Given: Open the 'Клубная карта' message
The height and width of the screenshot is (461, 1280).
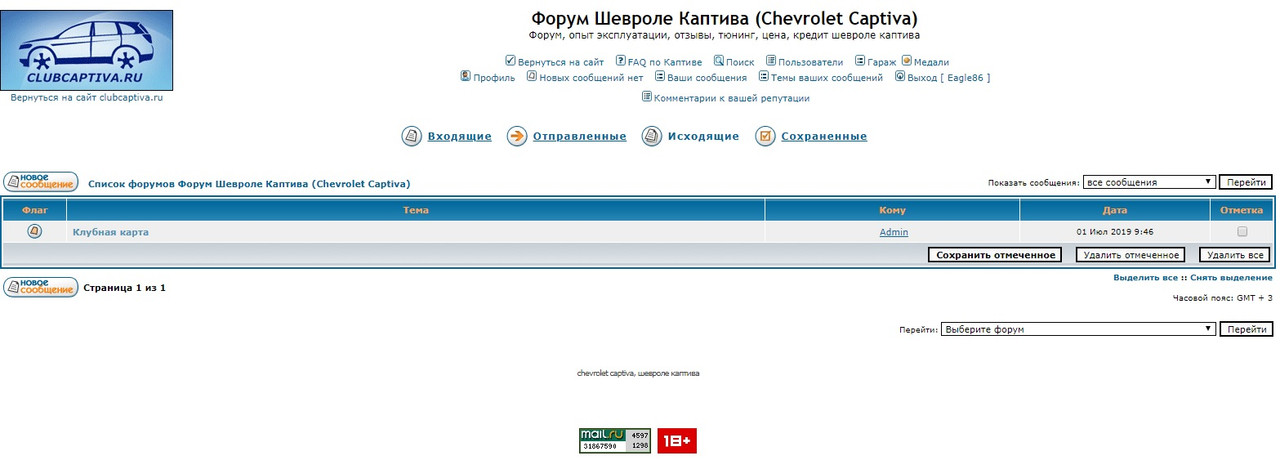Looking at the screenshot, I should 111,232.
